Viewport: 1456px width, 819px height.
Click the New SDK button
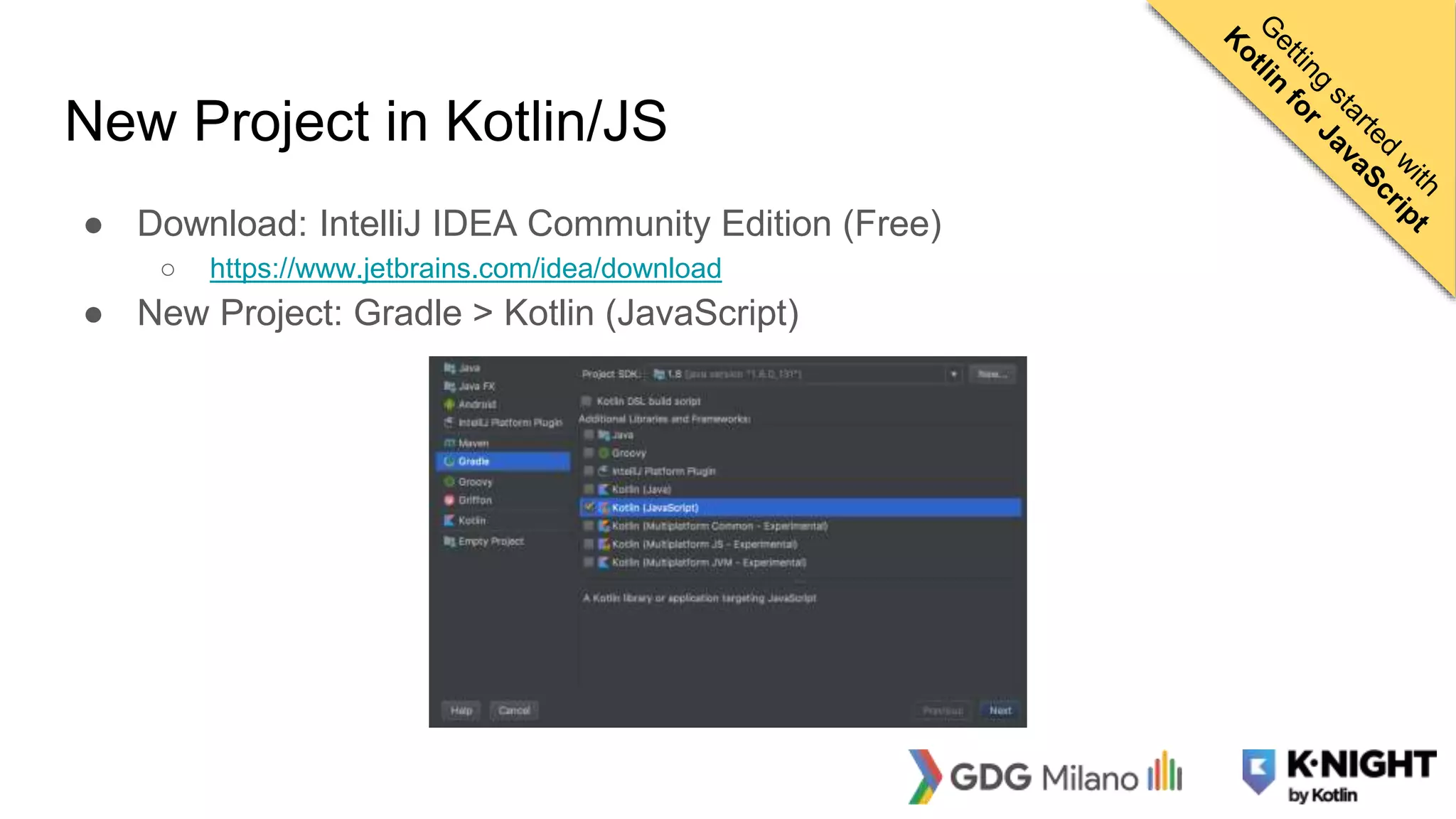click(992, 375)
